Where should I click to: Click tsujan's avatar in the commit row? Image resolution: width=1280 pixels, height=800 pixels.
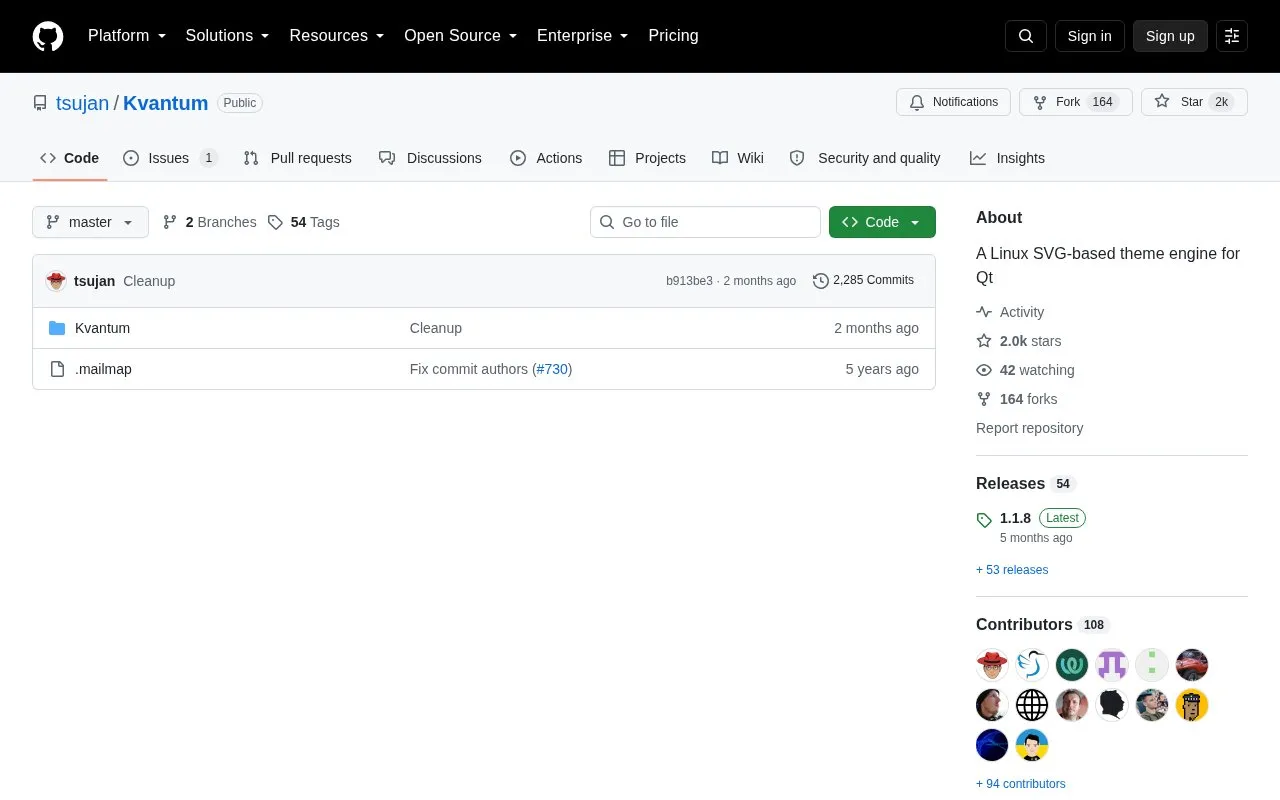pos(56,281)
